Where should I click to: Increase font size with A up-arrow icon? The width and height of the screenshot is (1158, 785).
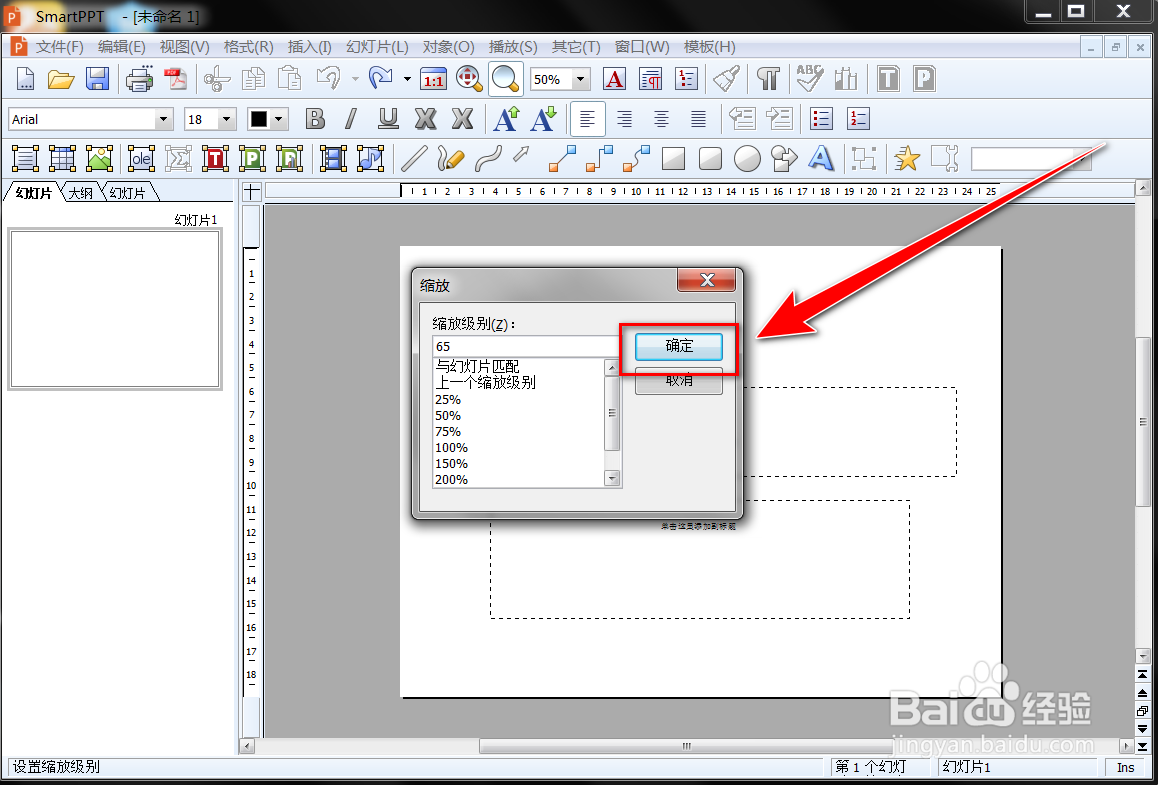[x=507, y=119]
